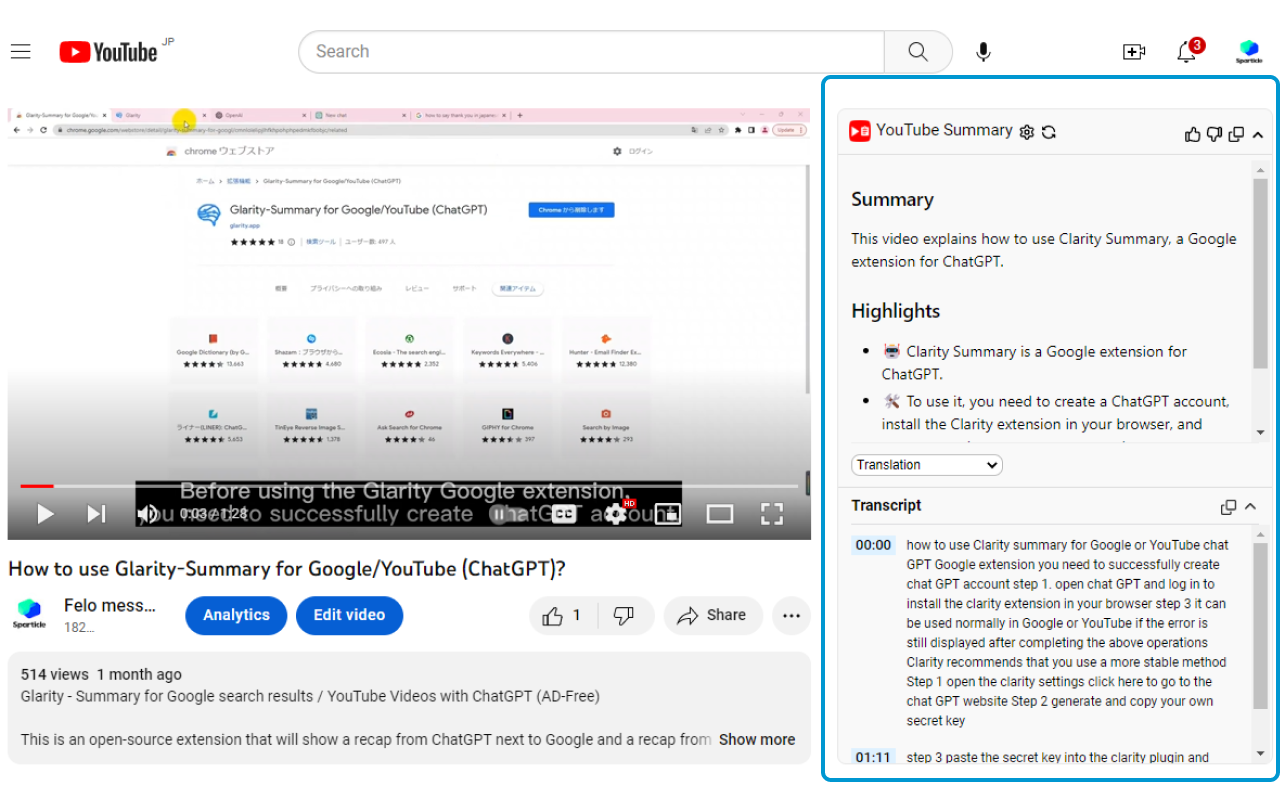
Task: Play the video
Action: pyautogui.click(x=45, y=514)
